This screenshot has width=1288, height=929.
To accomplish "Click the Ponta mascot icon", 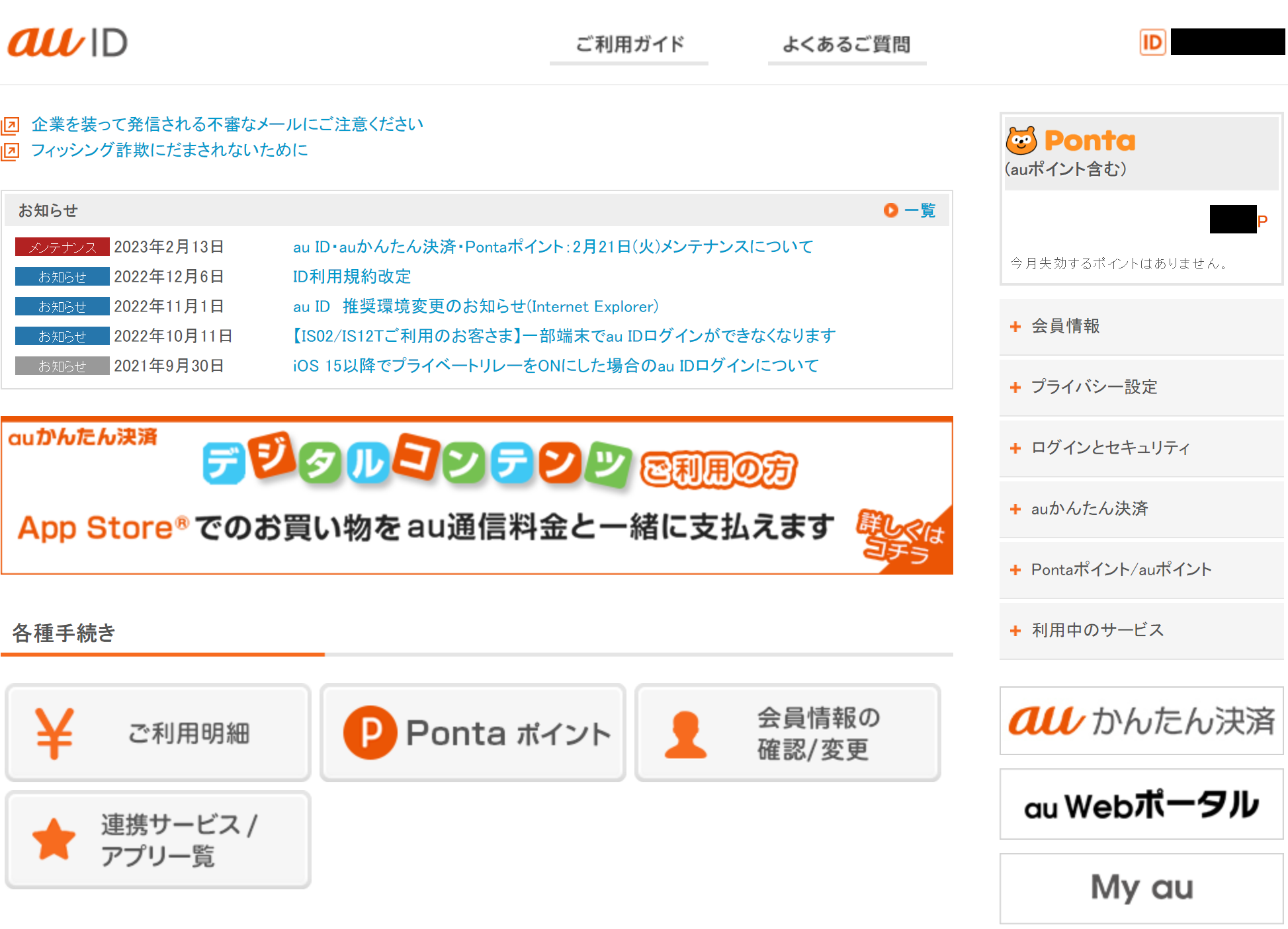I will click(1021, 140).
